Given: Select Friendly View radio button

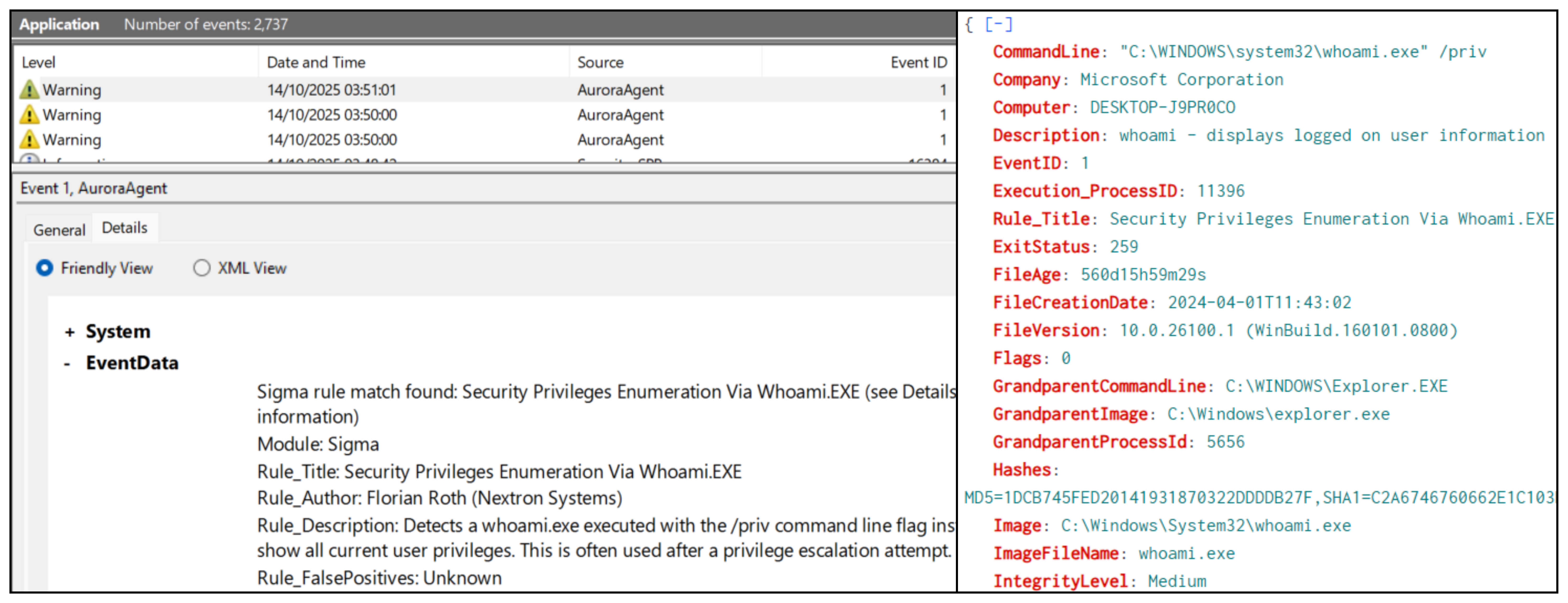Looking at the screenshot, I should tap(45, 268).
